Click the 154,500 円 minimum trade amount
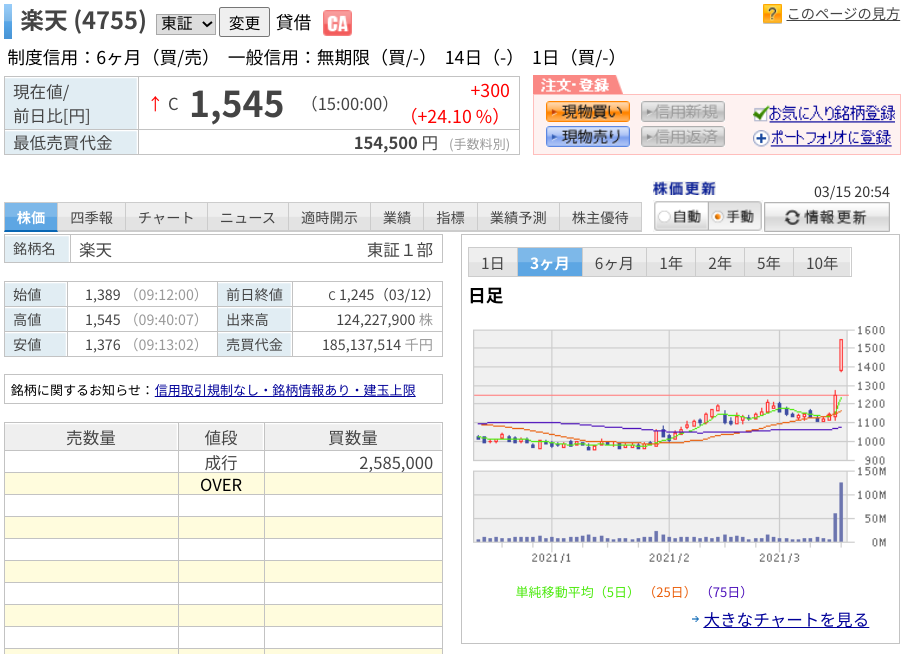The width and height of the screenshot is (912, 654). point(396,143)
